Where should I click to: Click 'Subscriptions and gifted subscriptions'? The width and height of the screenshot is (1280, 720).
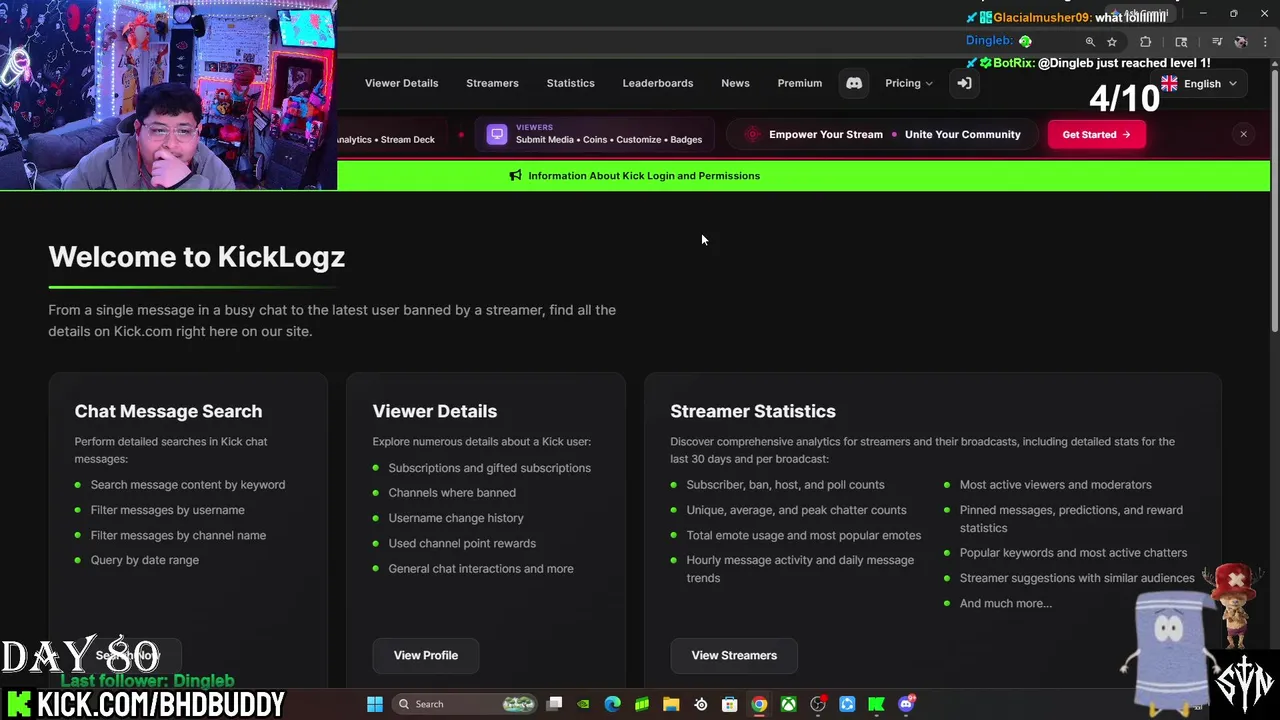[489, 468]
